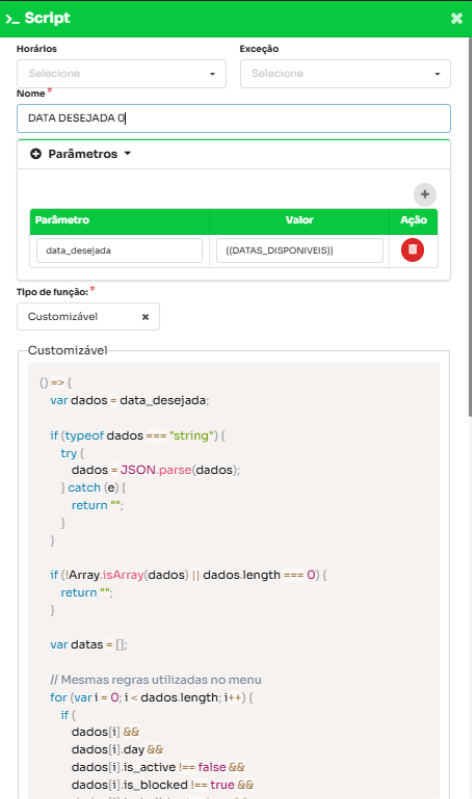
Task: Click the ((DATAS_DISPONIVEIS)) value field
Action: [x=299, y=250]
